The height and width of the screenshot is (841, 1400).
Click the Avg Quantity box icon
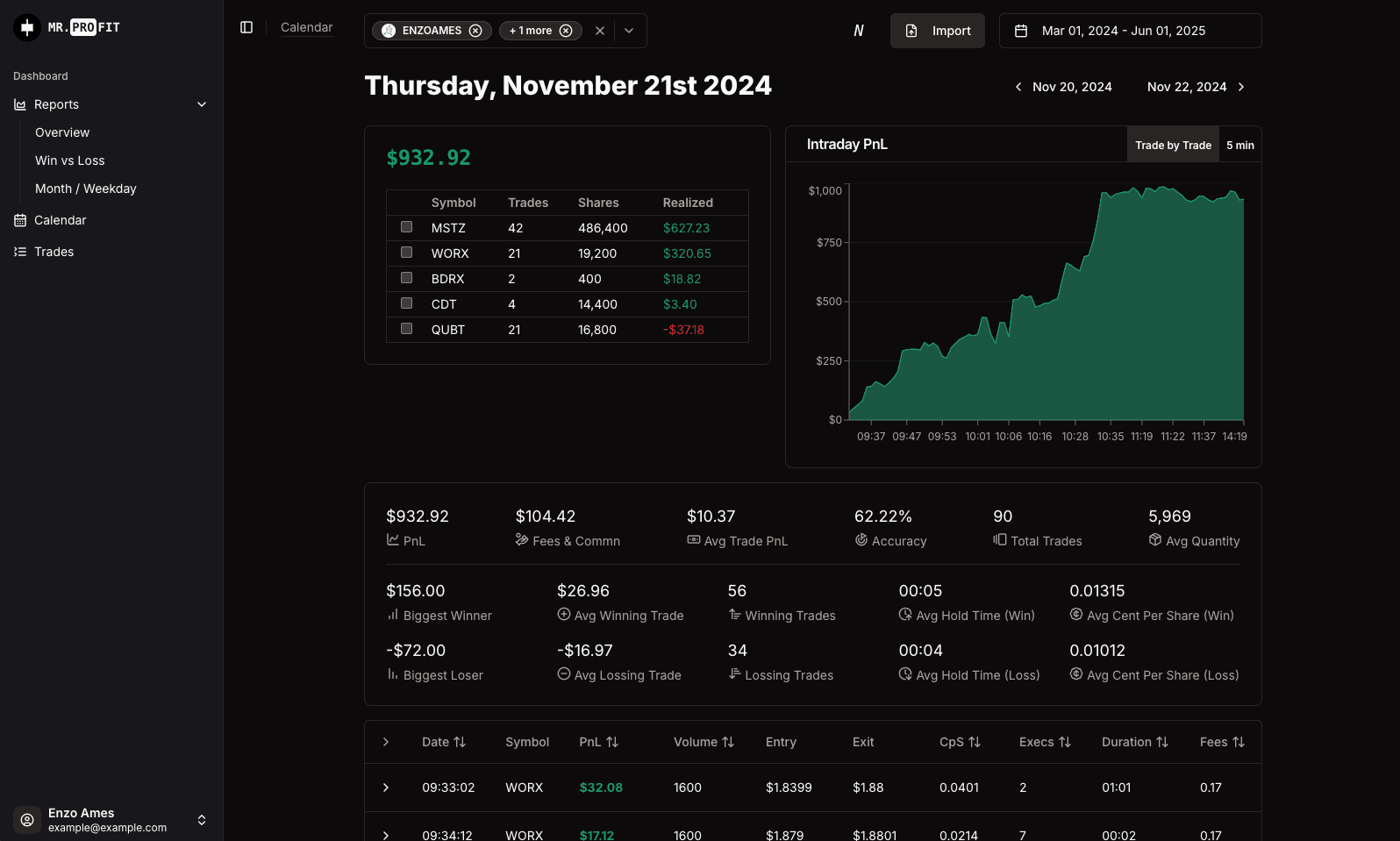1155,540
